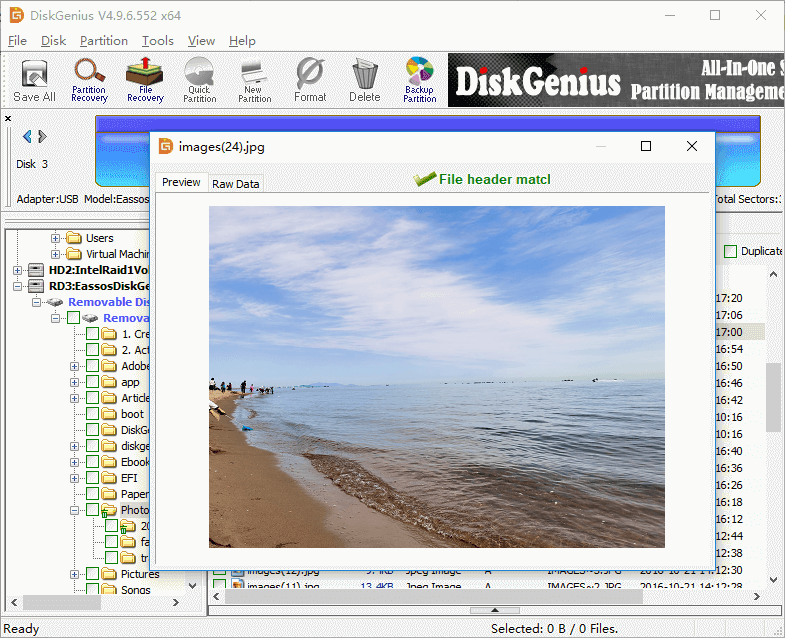Expand the HD2:IntelRaid1Vol tree node
This screenshot has width=785, height=638.
coord(19,270)
